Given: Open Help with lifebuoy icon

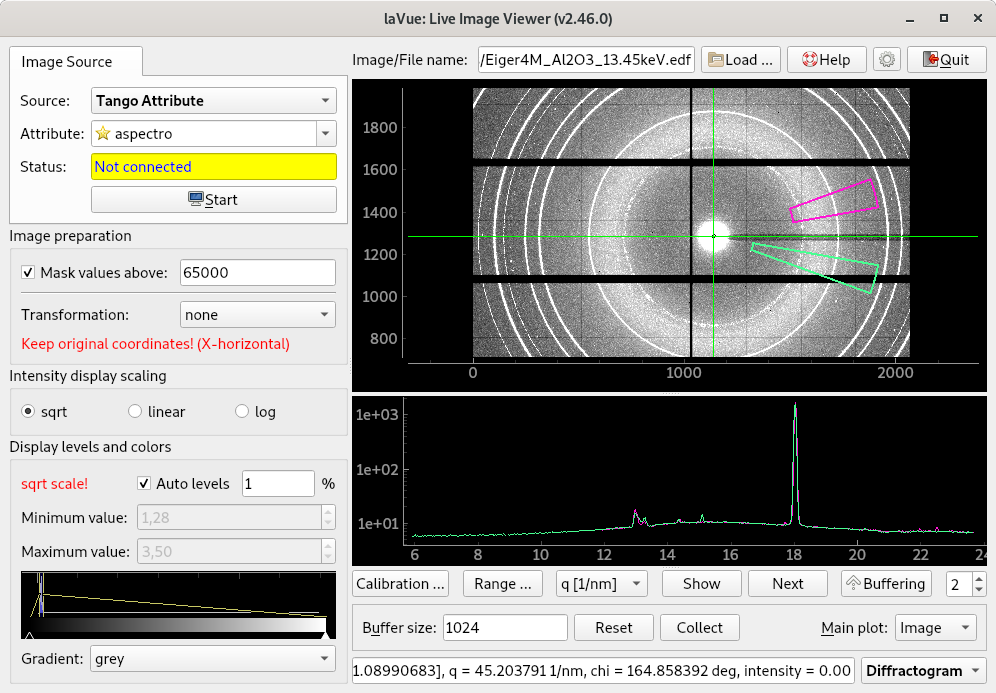Looking at the screenshot, I should [826, 59].
